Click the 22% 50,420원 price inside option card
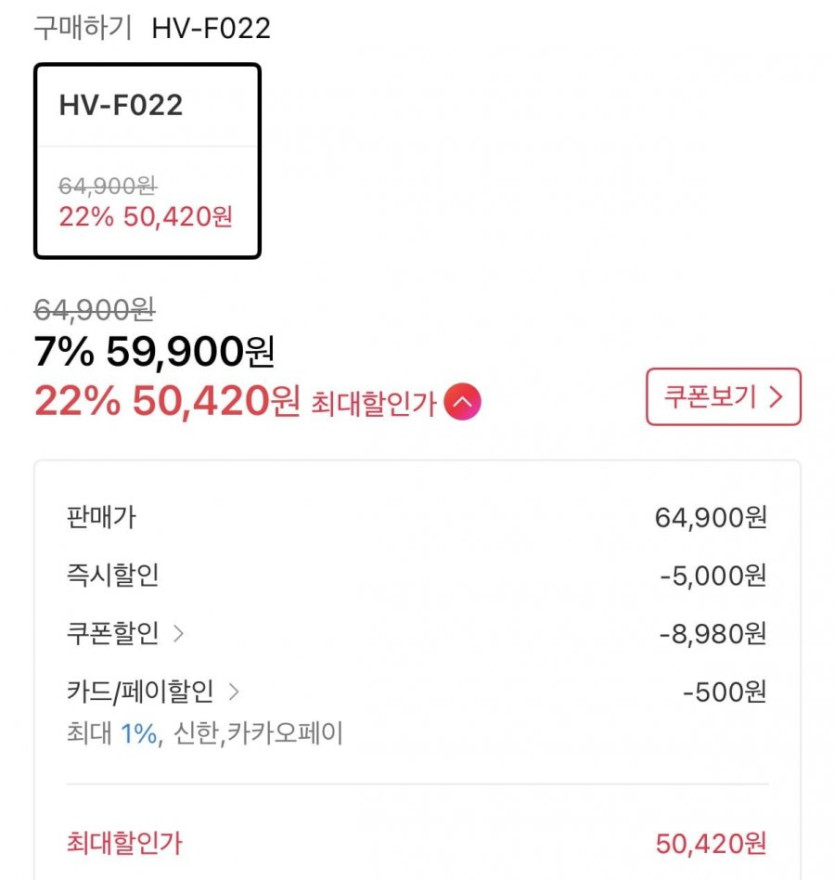The image size is (835, 880). 146,217
